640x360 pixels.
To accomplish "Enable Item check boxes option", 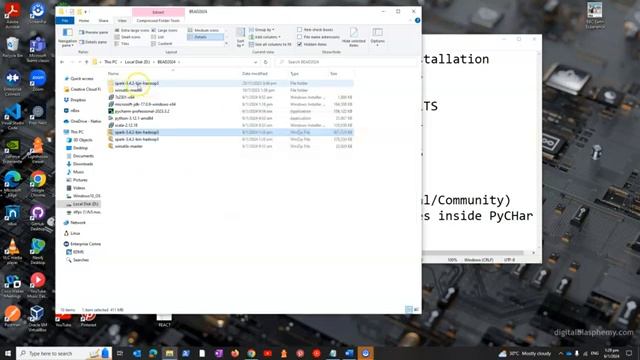I will (x=315, y=30).
